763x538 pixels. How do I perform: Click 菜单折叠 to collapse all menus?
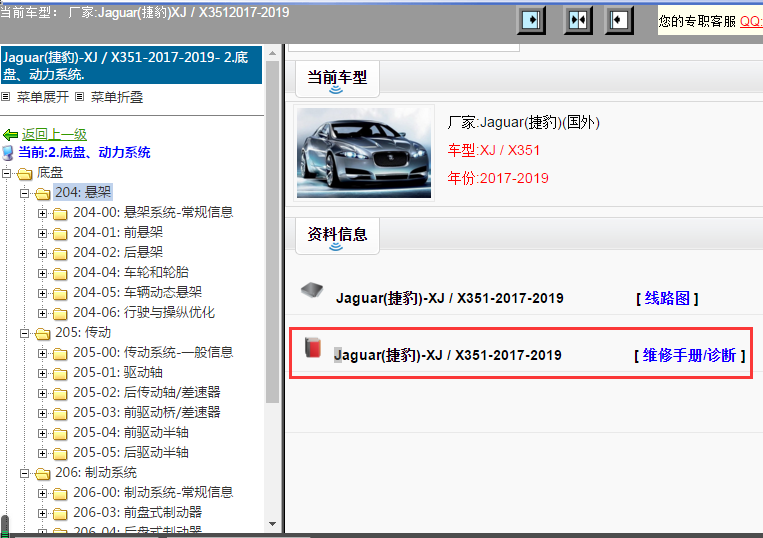(117, 97)
